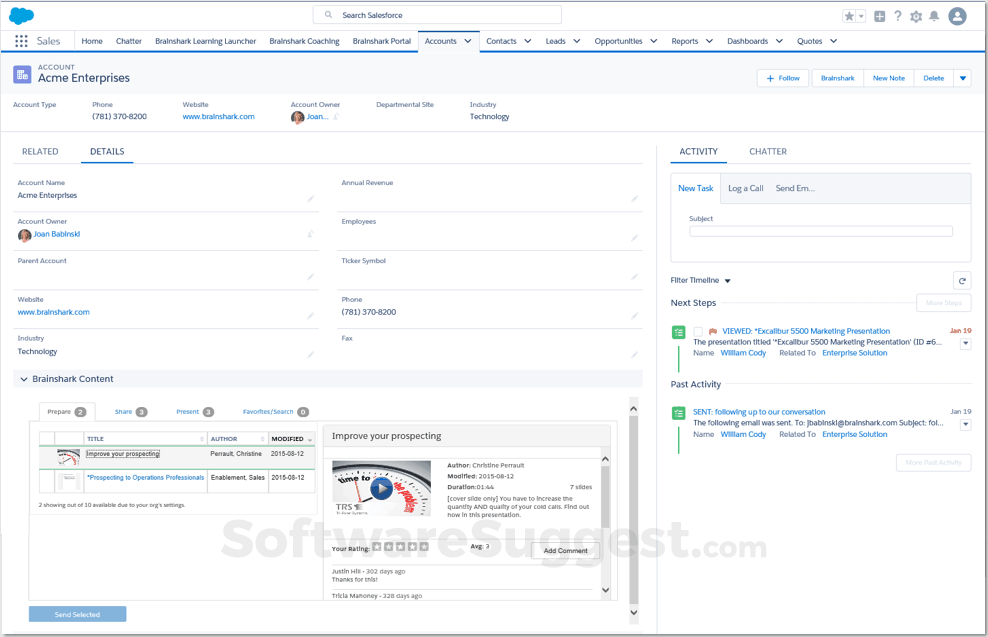Open the dropdown arrow next to Delete
The image size is (988, 637).
(962, 78)
